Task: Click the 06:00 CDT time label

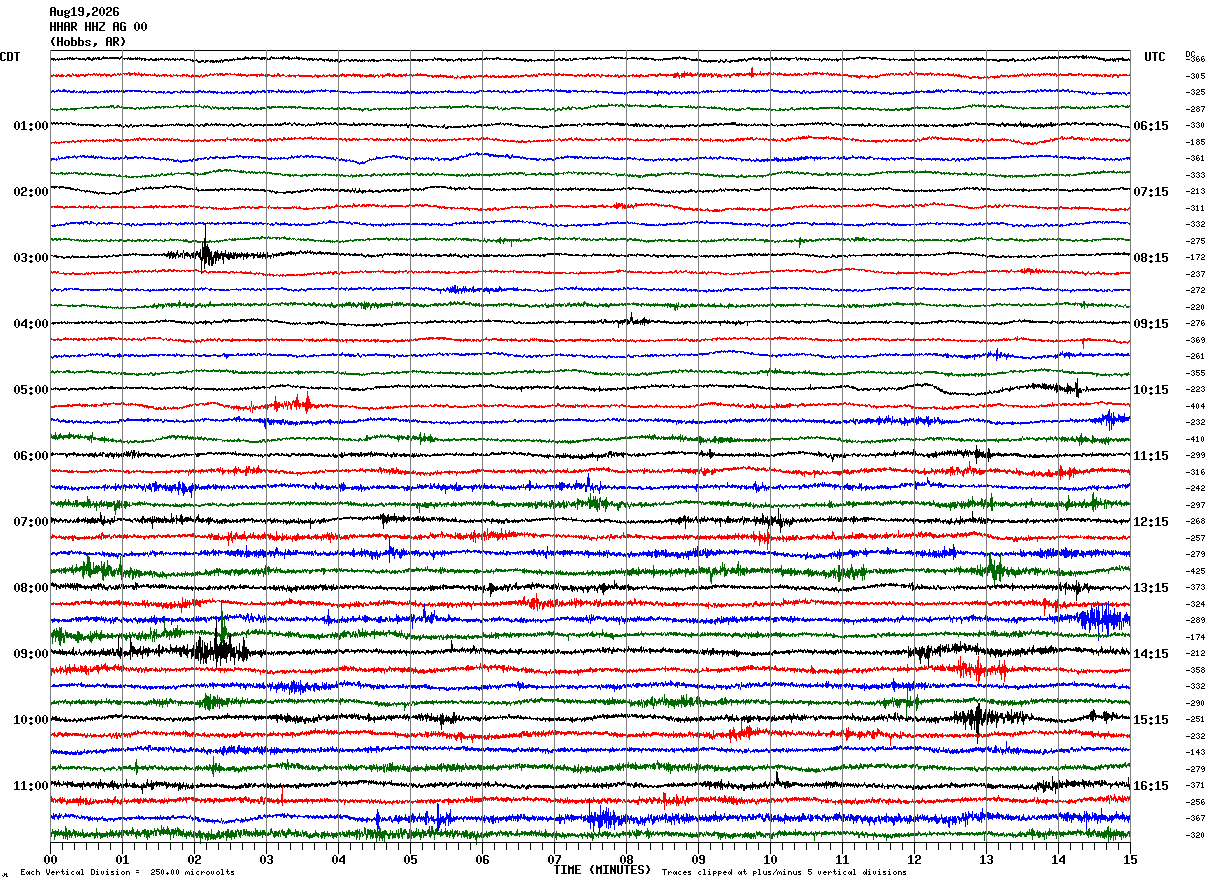Action: [x=31, y=456]
